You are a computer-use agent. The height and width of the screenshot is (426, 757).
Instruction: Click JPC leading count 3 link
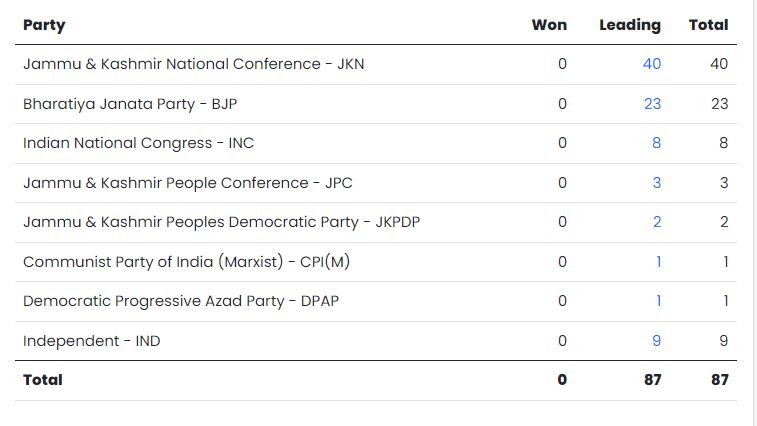click(x=656, y=183)
